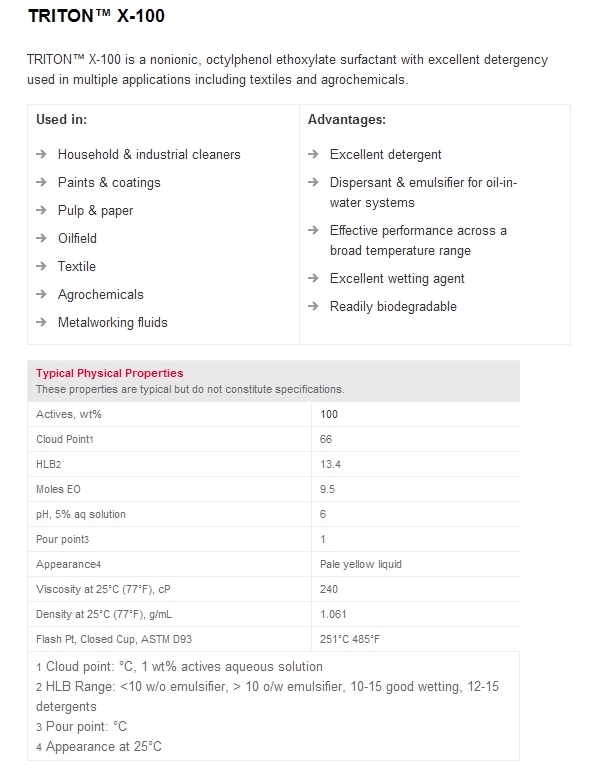Click the Metalworking fluids list item
Viewport: 610px width, 780px height.
[x=112, y=322]
